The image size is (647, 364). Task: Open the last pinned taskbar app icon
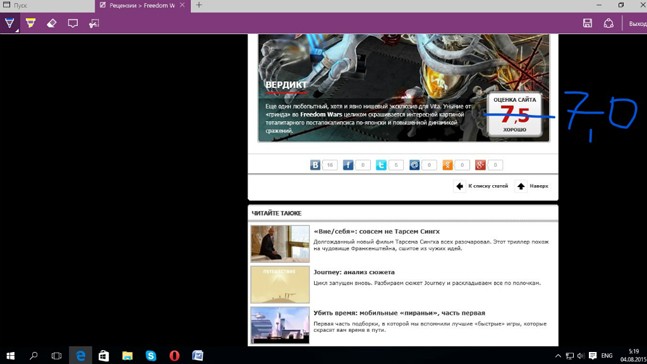click(x=198, y=355)
